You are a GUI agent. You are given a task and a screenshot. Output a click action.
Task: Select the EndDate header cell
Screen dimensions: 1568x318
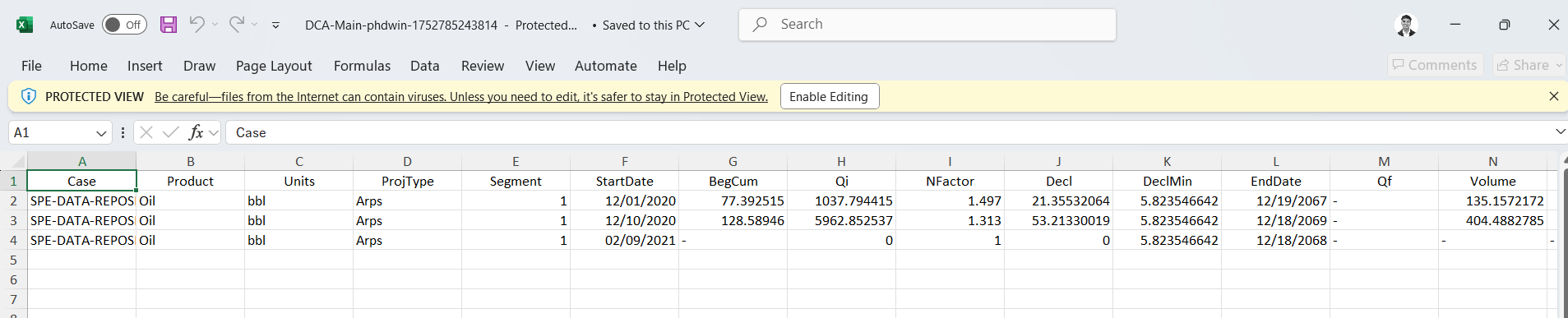click(x=1276, y=181)
